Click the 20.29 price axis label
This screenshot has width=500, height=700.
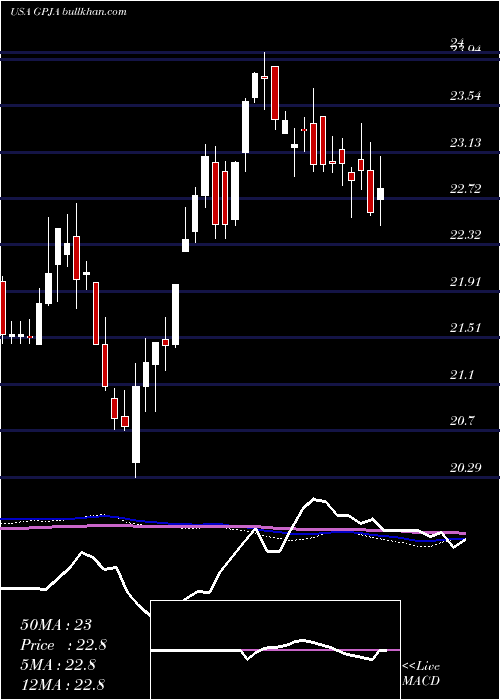[x=465, y=467]
